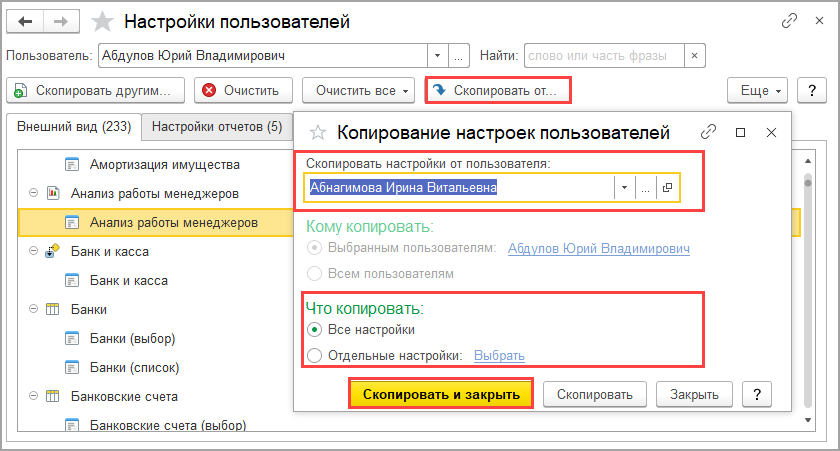Click table icon next to Банки group
840x451 pixels.
click(52, 309)
